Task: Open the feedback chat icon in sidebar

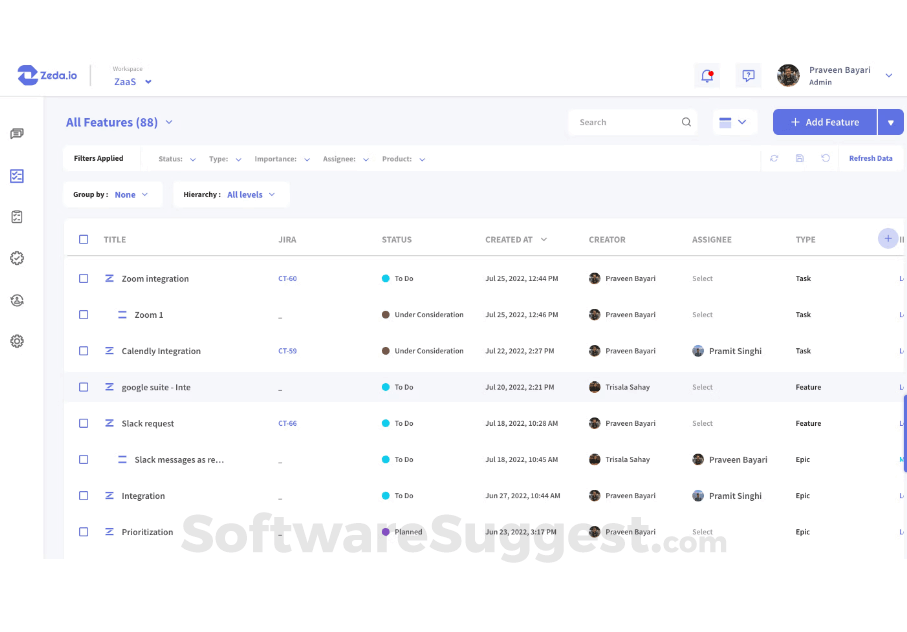Action: click(x=16, y=133)
